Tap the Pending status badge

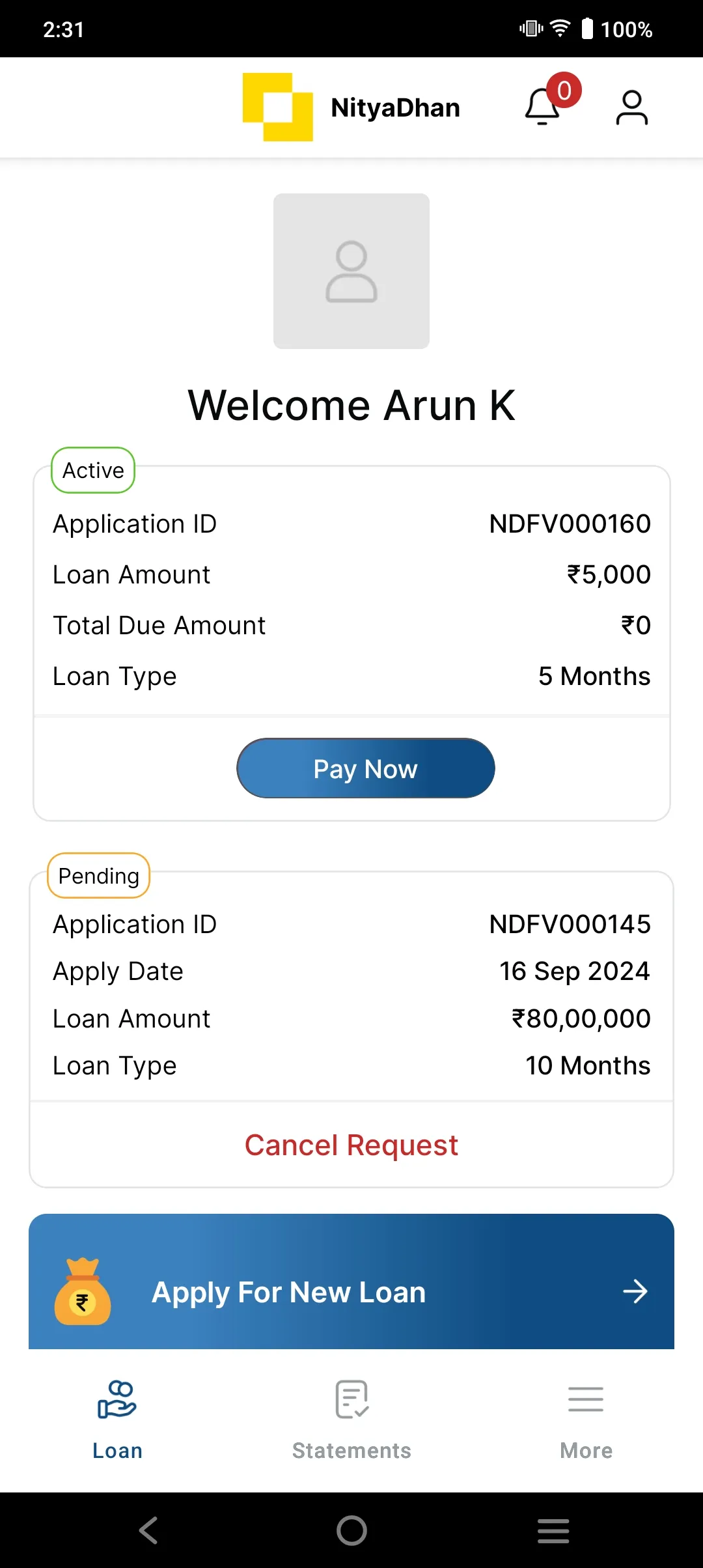pos(99,876)
